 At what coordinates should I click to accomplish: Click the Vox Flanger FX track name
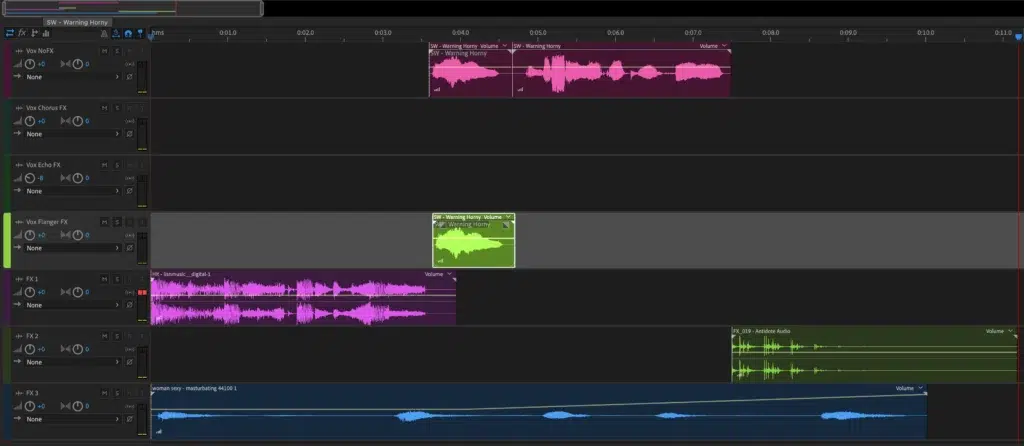point(47,222)
